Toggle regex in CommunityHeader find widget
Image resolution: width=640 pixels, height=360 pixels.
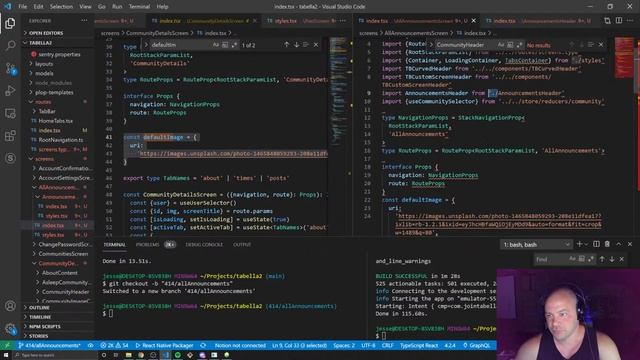519,45
